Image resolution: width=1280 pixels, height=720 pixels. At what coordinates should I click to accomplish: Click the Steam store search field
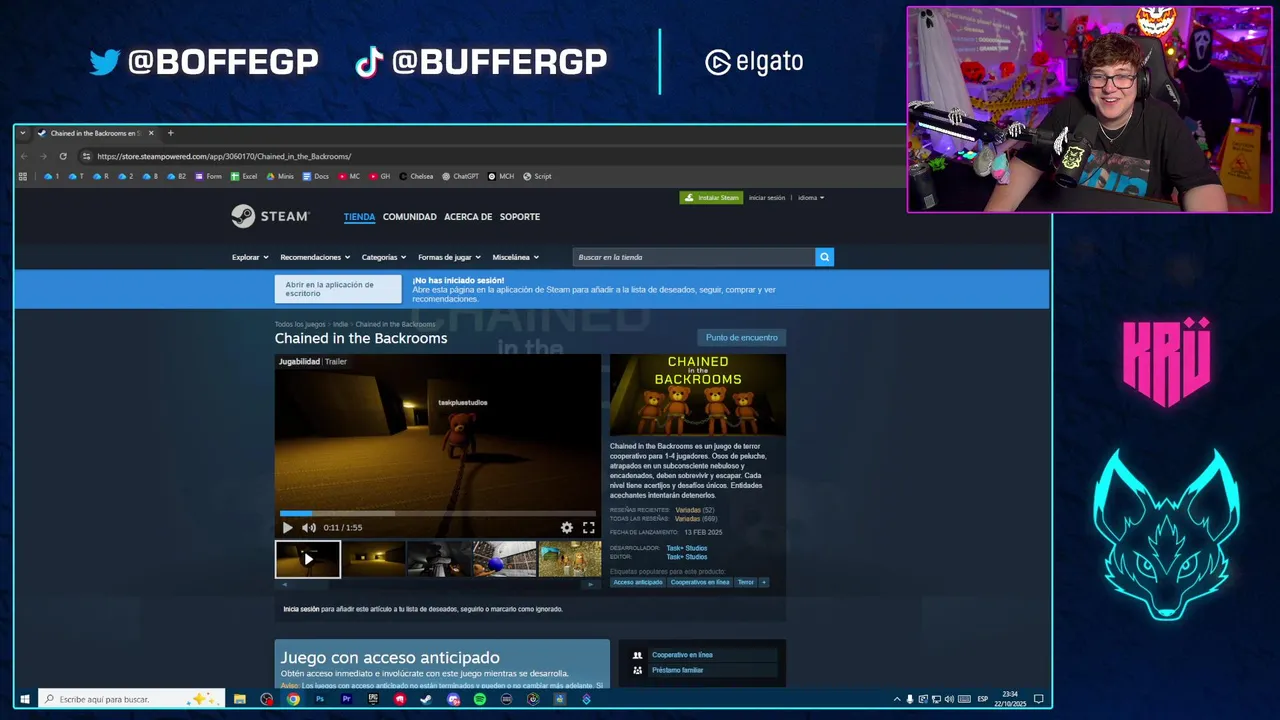pyautogui.click(x=694, y=257)
